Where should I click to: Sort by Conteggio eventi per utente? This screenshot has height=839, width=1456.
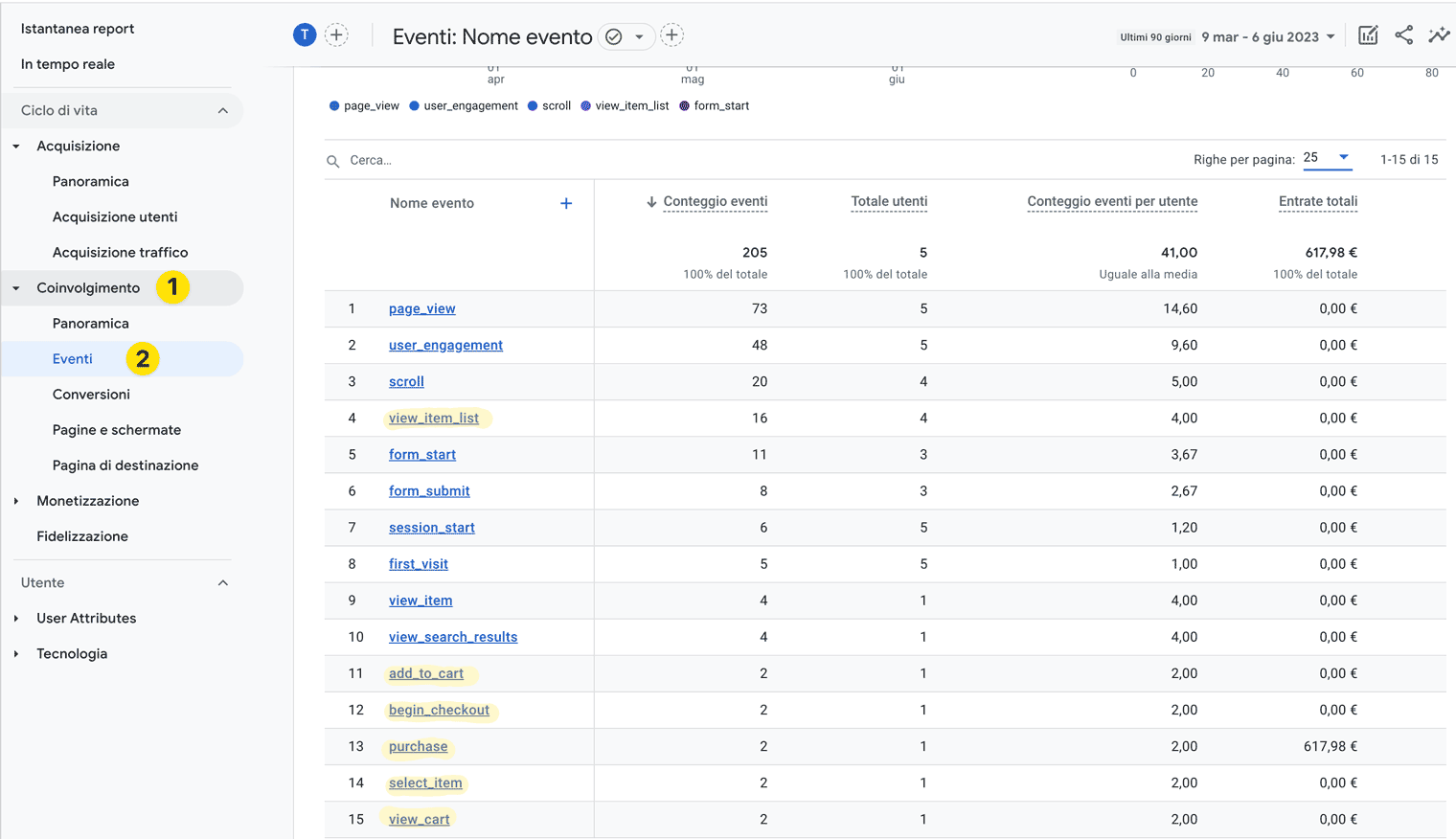[x=1112, y=201]
